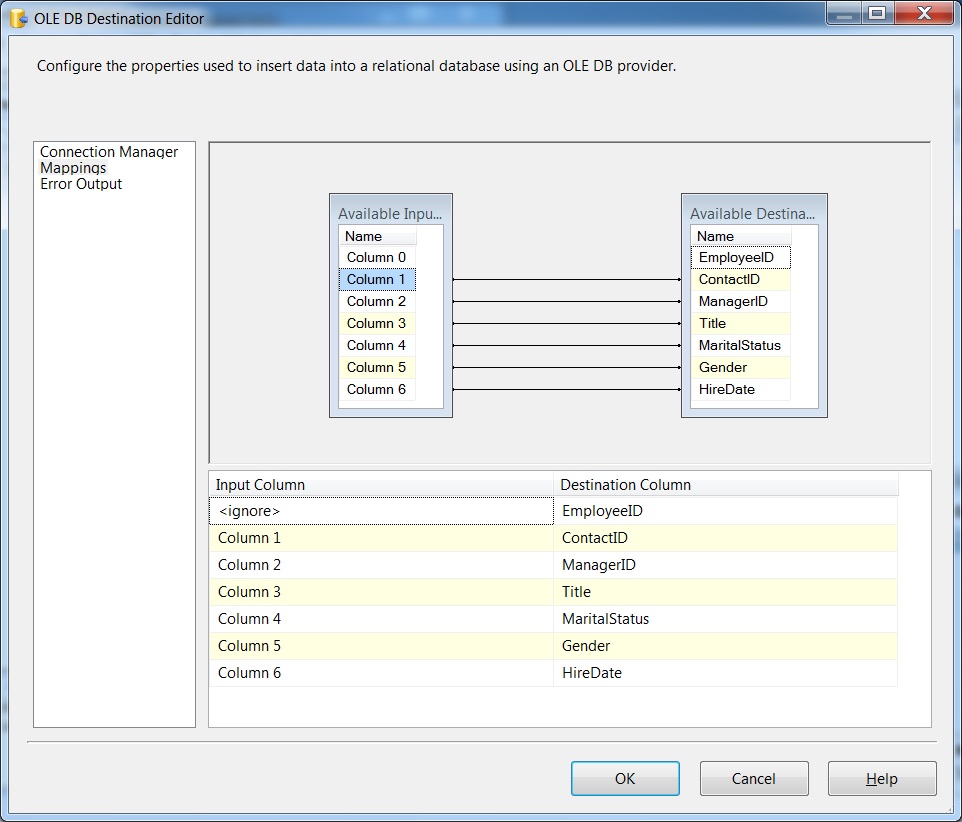This screenshot has width=962, height=822.
Task: Select HireDate in Available Destination Columns
Action: (739, 389)
